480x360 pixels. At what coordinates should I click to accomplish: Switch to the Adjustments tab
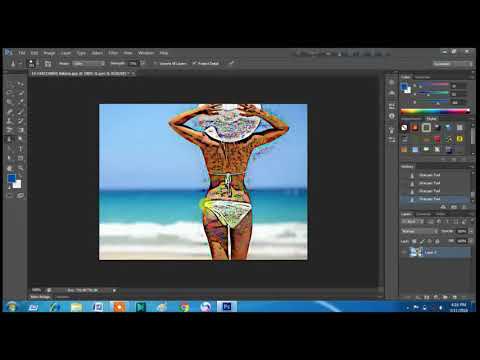tap(411, 119)
